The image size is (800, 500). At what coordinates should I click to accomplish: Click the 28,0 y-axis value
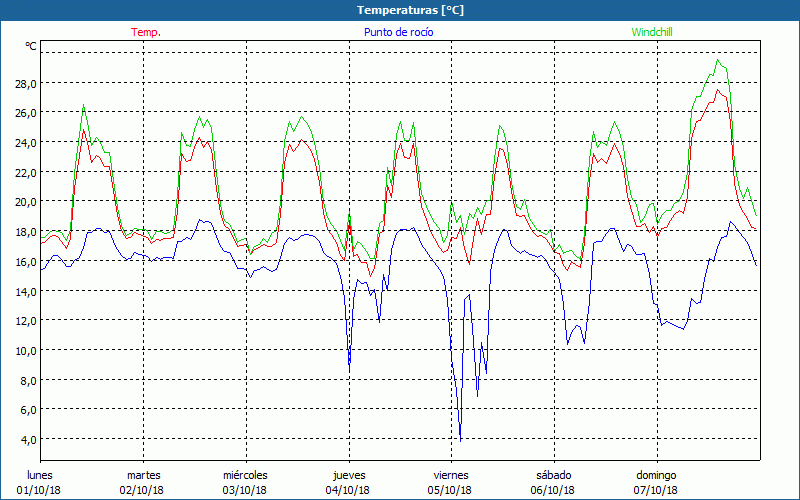[x=26, y=84]
